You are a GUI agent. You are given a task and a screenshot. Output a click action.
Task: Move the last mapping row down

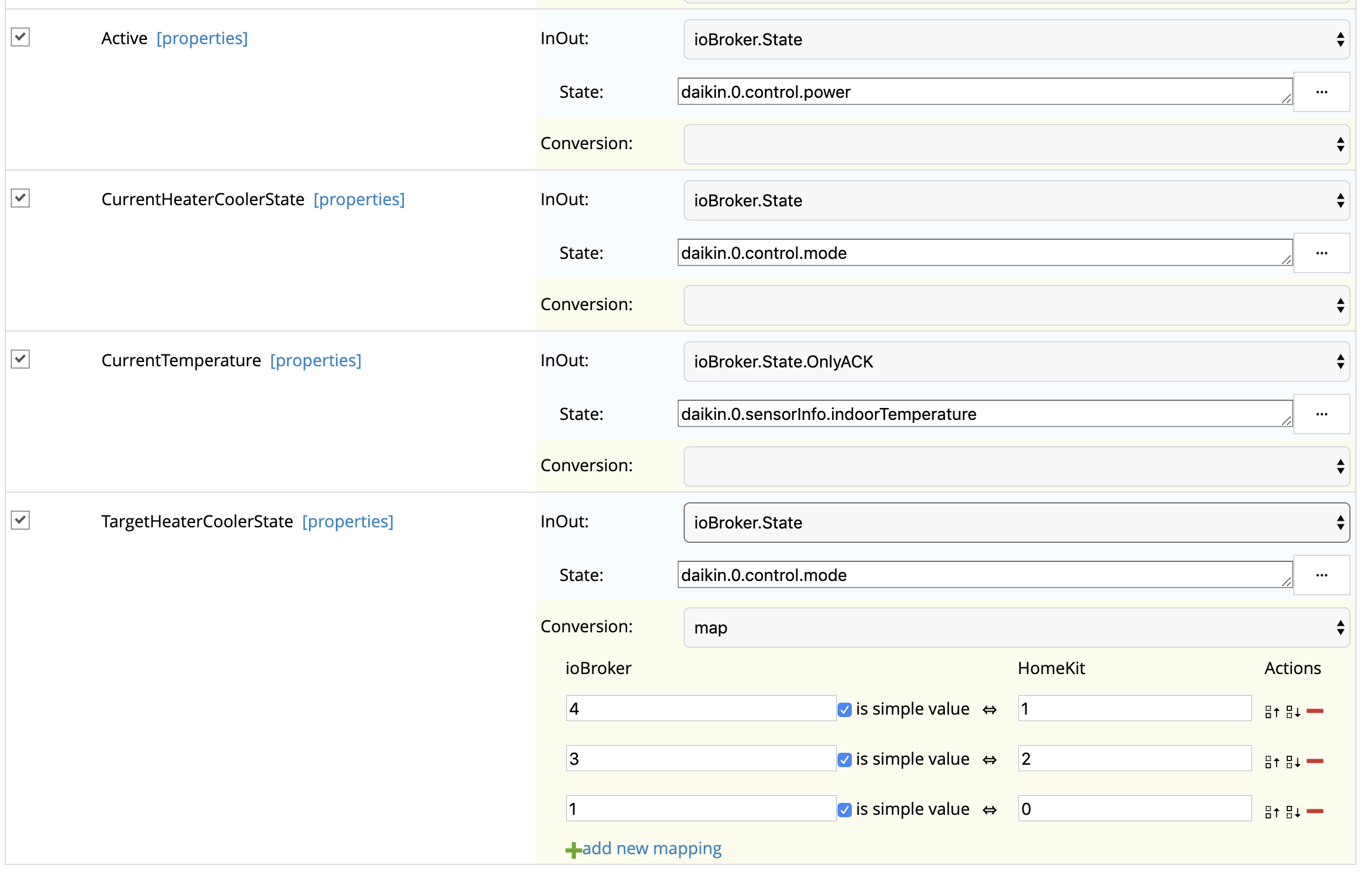1293,811
